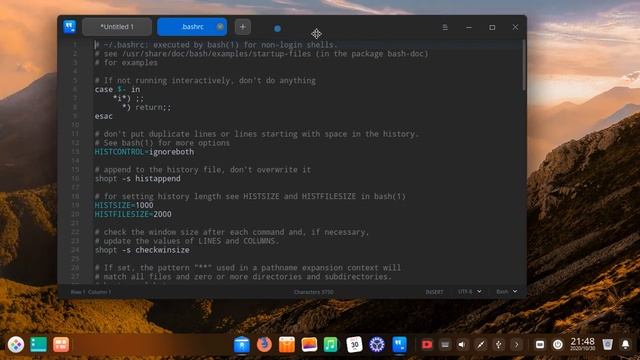Image resolution: width=640 pixels, height=360 pixels.
Task: Close the text editor window
Action: pyautogui.click(x=515, y=27)
